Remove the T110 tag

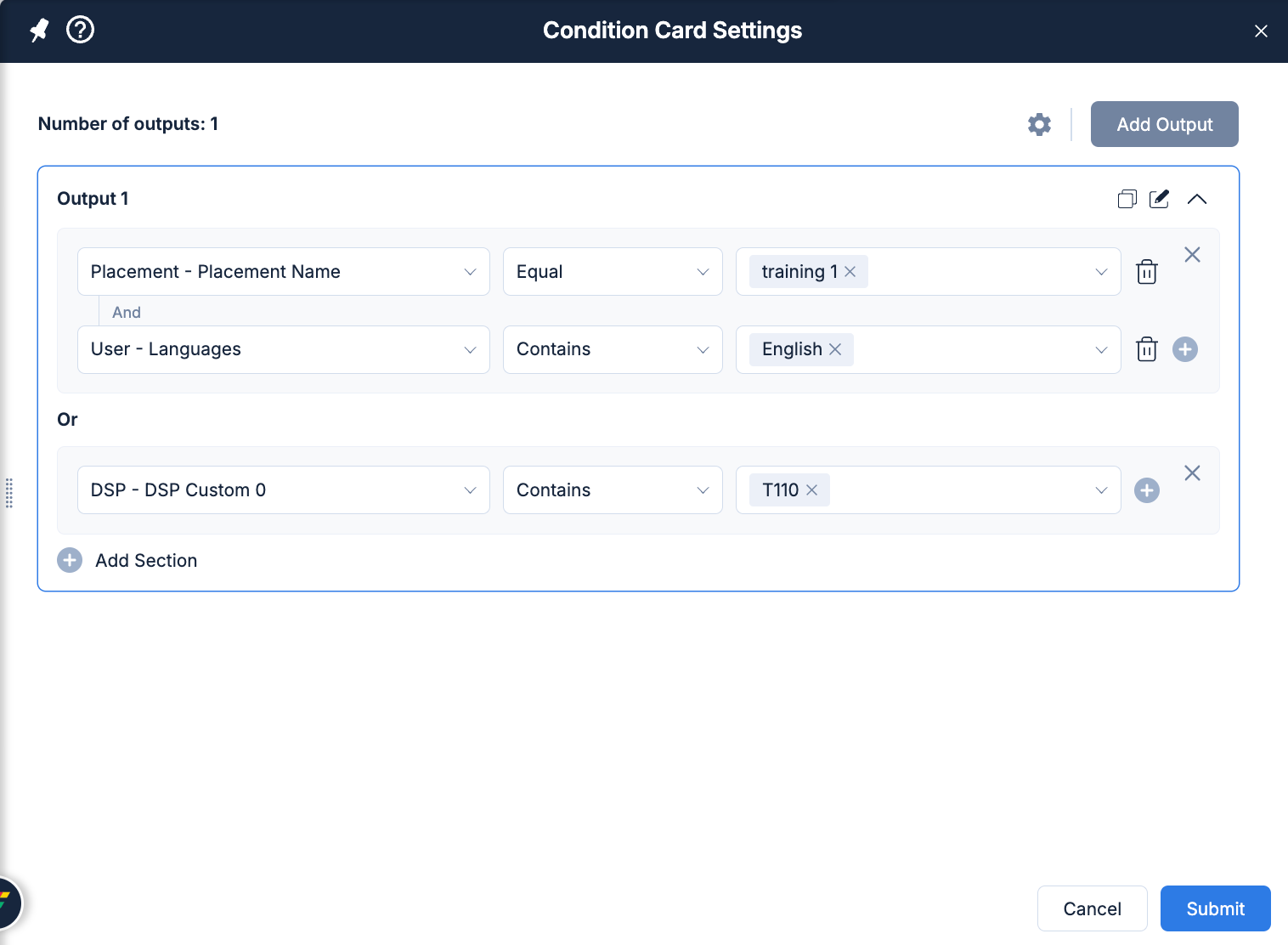[811, 490]
